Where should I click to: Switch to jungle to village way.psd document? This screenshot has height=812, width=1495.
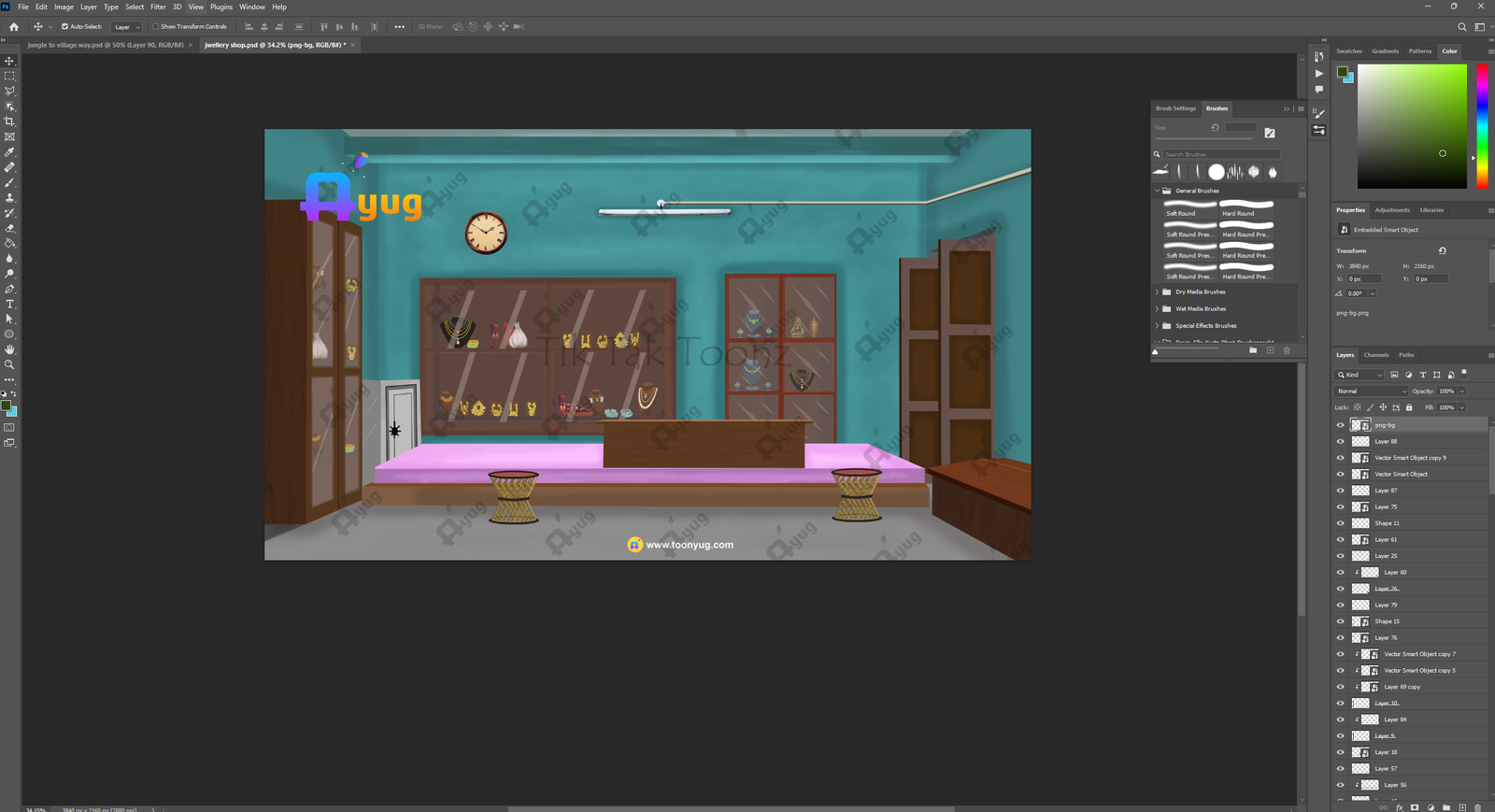[x=106, y=45]
